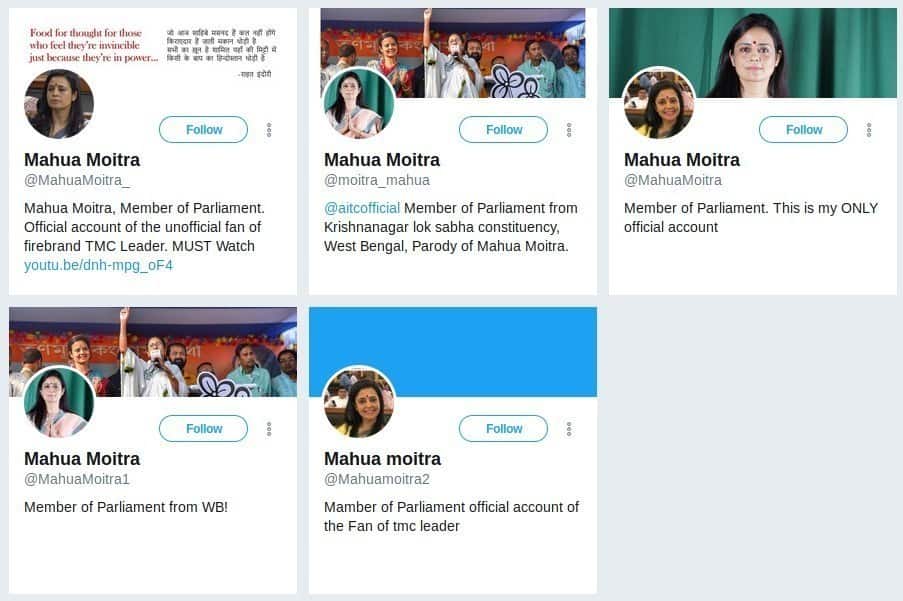Open profile picture of @MahuaMoitra
903x601 pixels.
tap(659, 104)
